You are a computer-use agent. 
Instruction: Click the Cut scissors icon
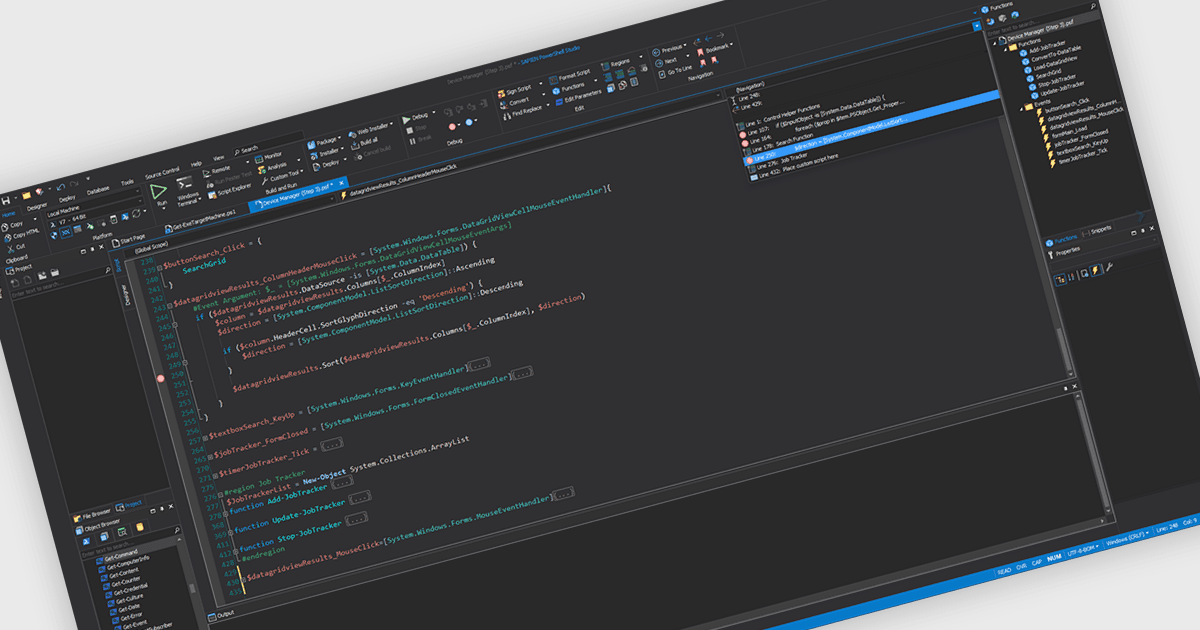point(10,248)
